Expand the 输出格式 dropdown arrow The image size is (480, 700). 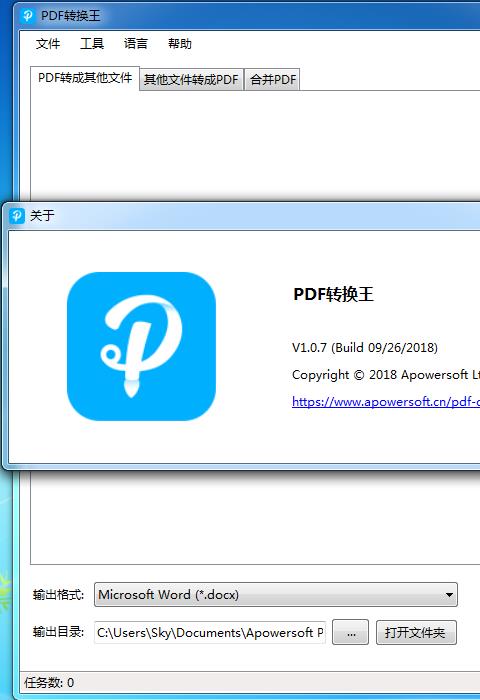[x=449, y=595]
